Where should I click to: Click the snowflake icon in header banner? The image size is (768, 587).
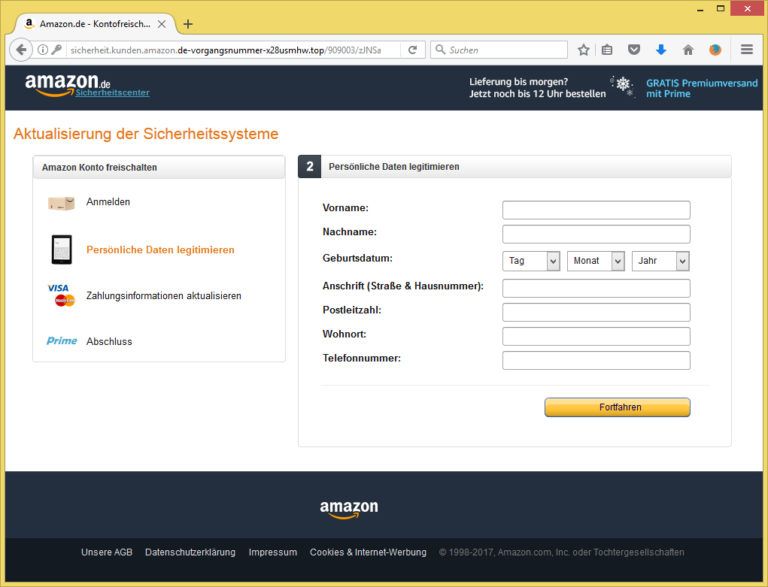[622, 85]
